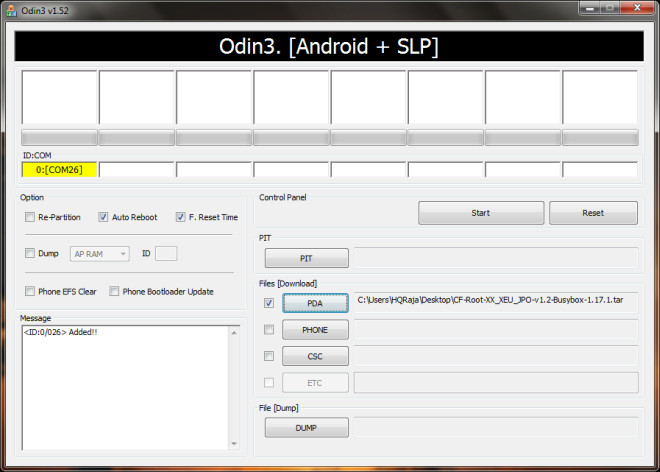Click the Odin3 [Android + SLP] banner
This screenshot has height=472, width=660.
pos(329,46)
